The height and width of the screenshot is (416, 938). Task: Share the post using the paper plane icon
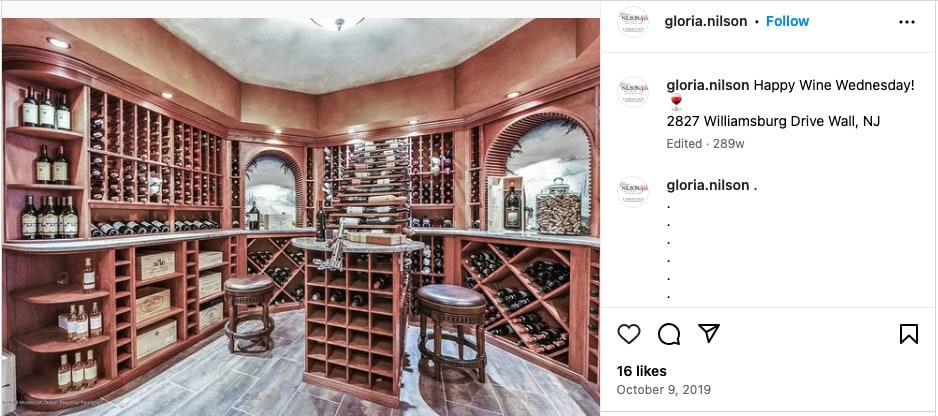pyautogui.click(x=709, y=333)
